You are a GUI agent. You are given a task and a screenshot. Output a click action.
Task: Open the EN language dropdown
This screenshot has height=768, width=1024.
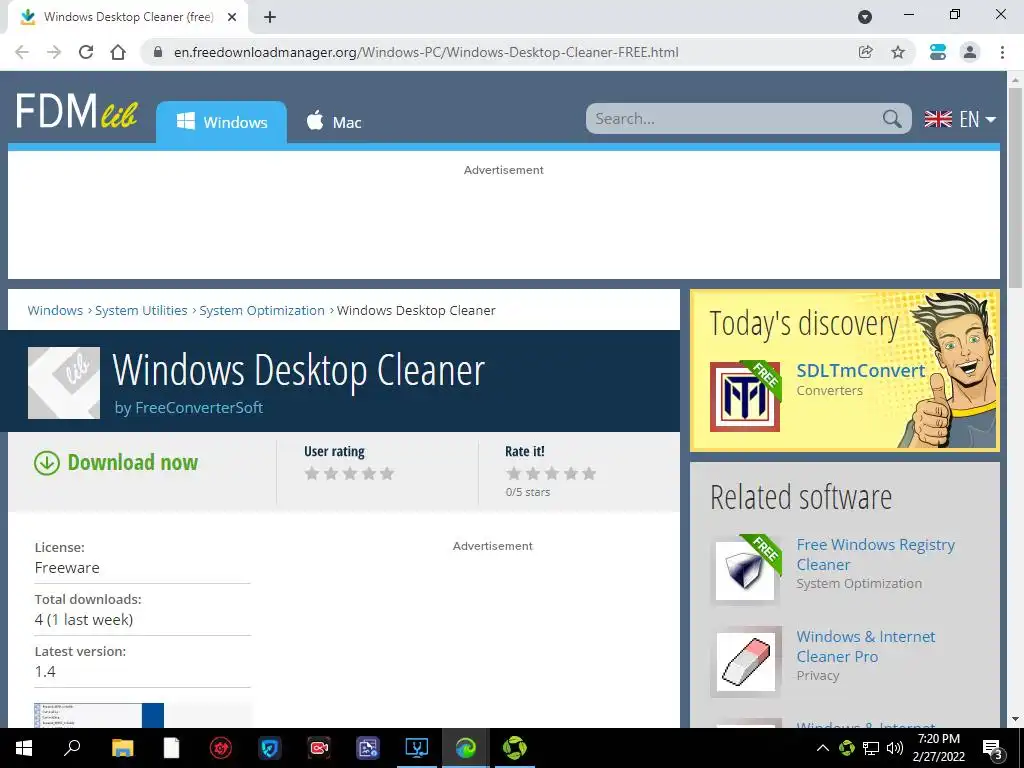click(x=960, y=119)
